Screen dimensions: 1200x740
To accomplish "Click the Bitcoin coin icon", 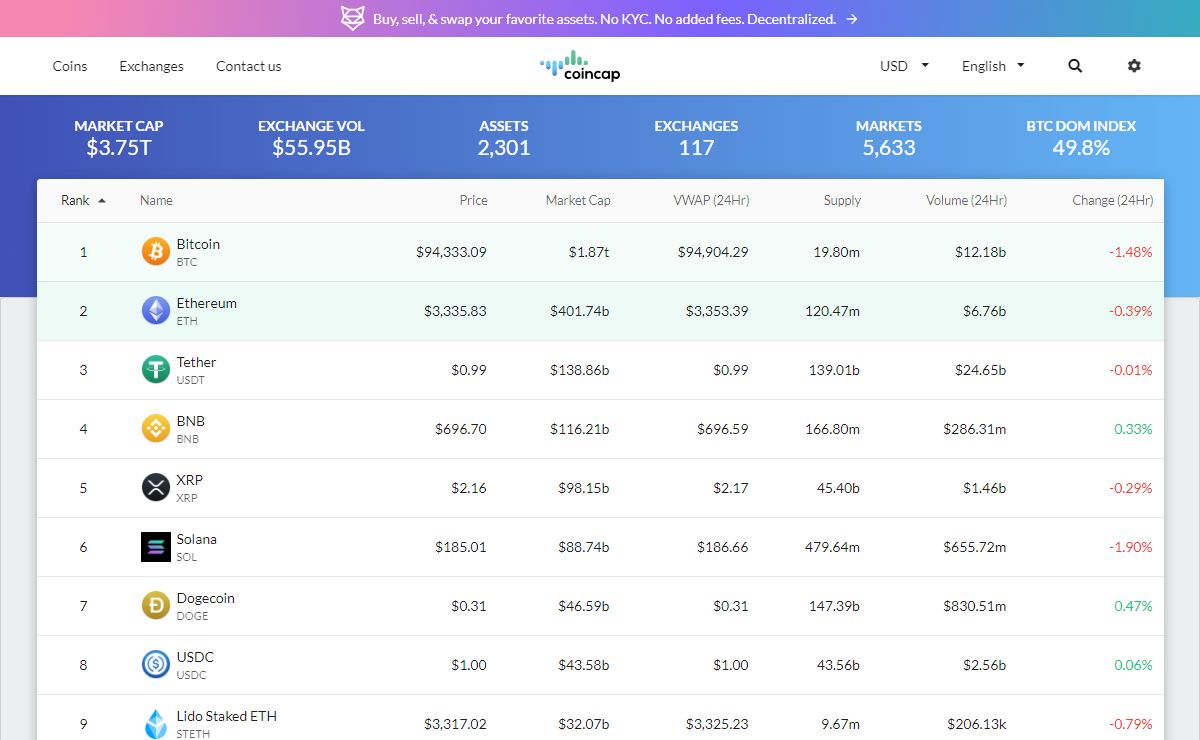I will [x=155, y=252].
